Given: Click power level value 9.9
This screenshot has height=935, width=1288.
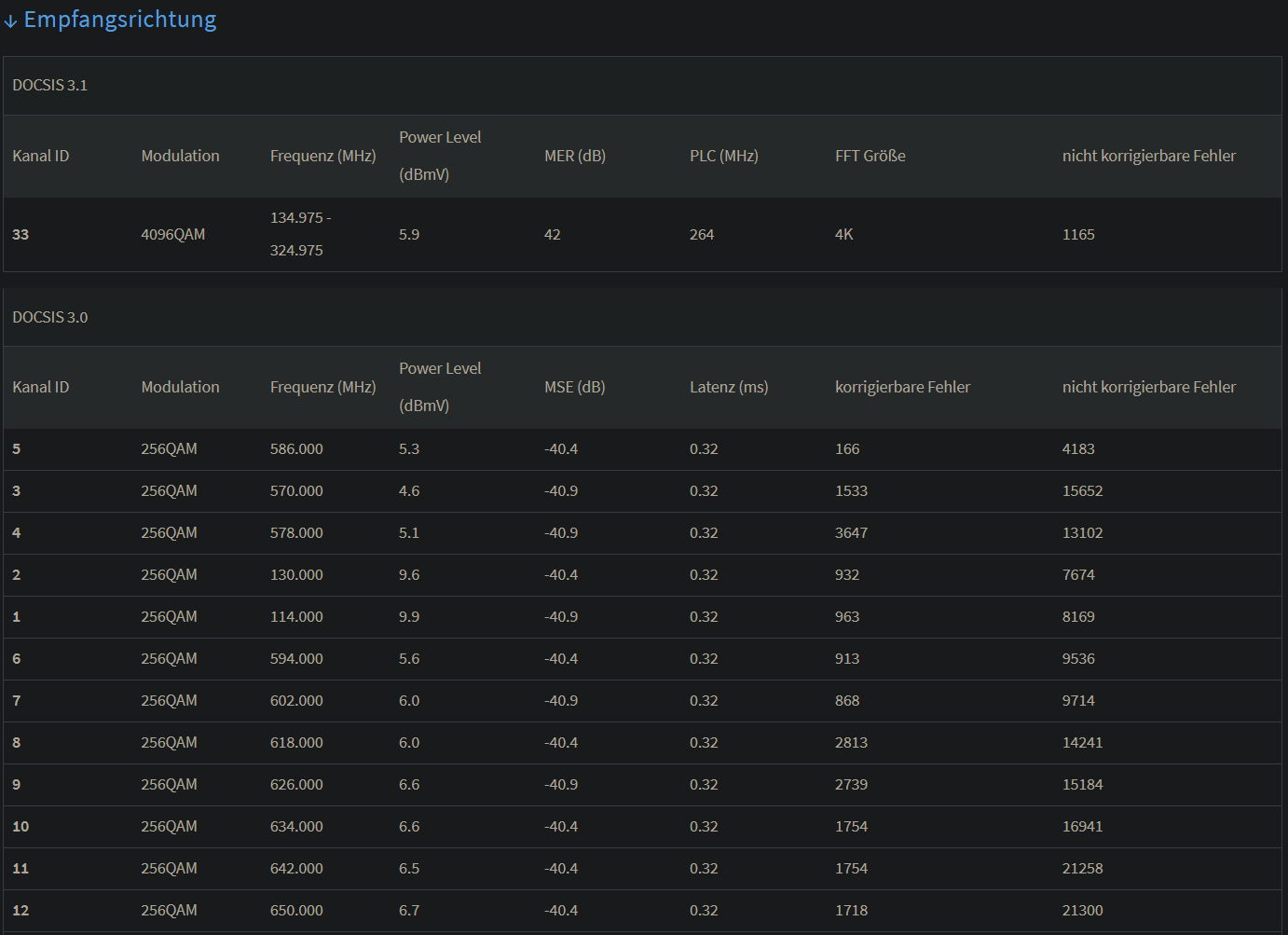Looking at the screenshot, I should [x=409, y=616].
